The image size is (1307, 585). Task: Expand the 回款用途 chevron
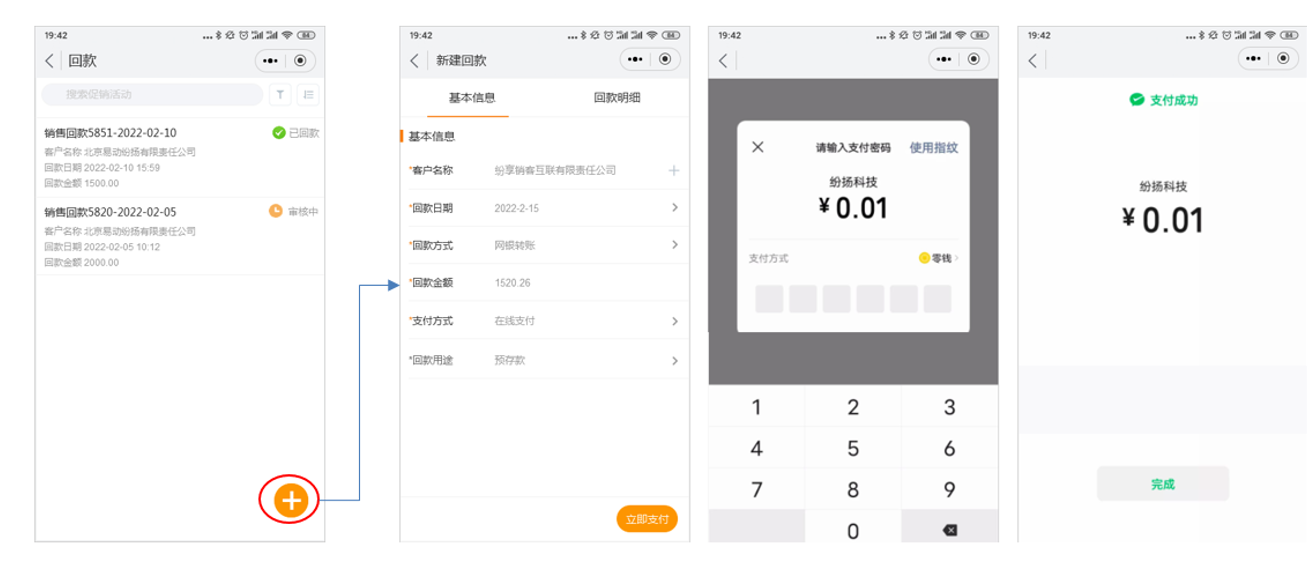(x=675, y=360)
